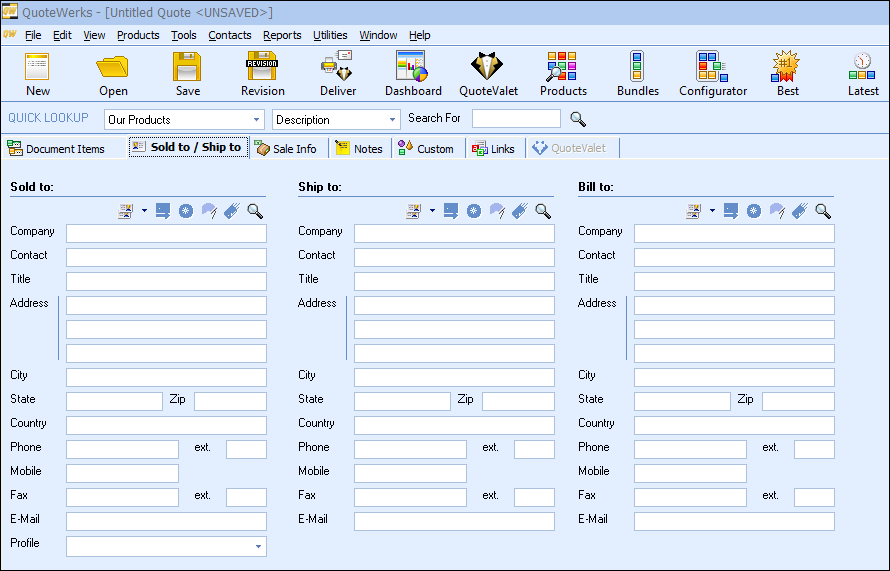Expand the Ship to contact source arrow
Screen dimensions: 890x571
(x=432, y=211)
